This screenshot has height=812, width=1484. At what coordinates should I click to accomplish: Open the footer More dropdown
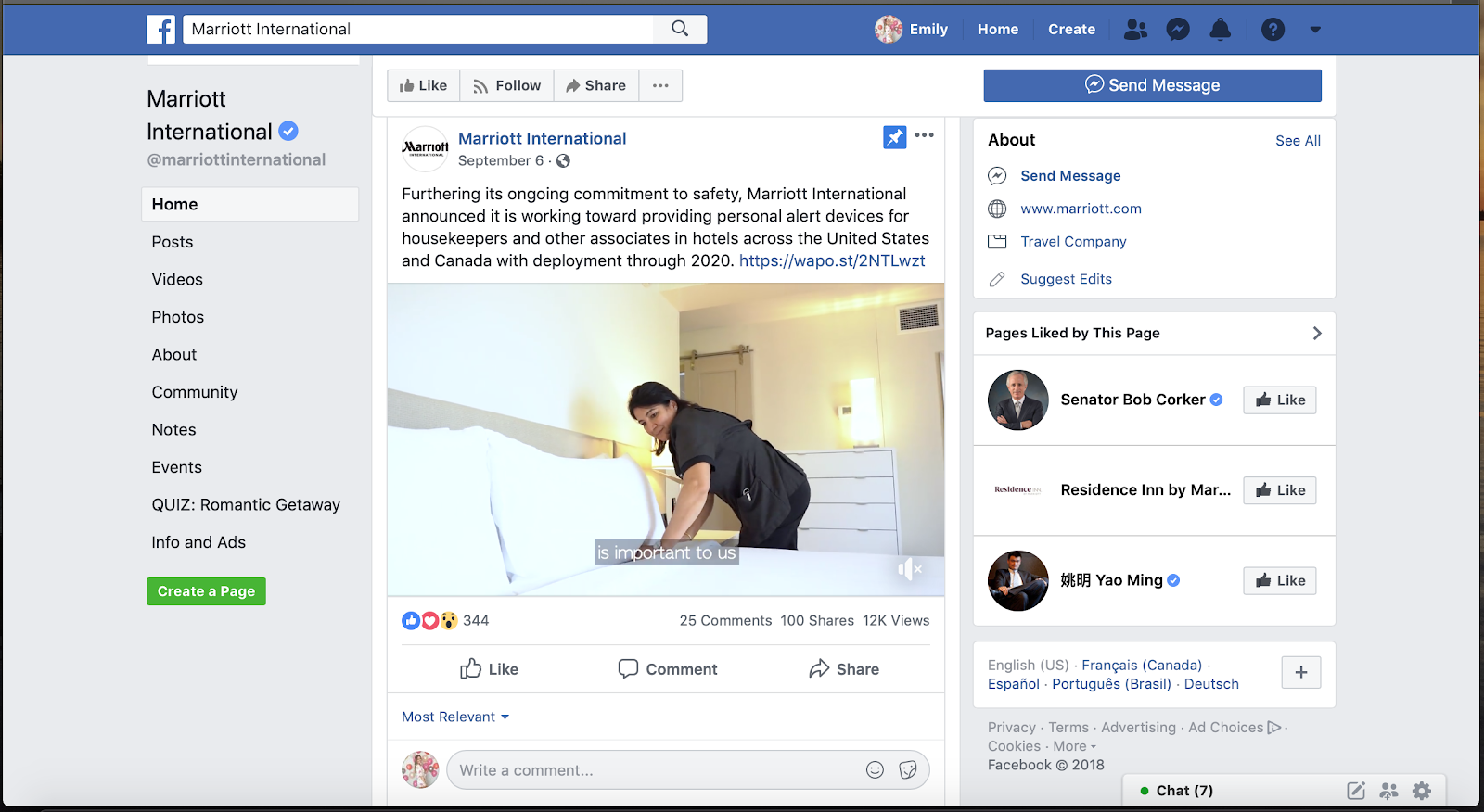tap(1074, 746)
